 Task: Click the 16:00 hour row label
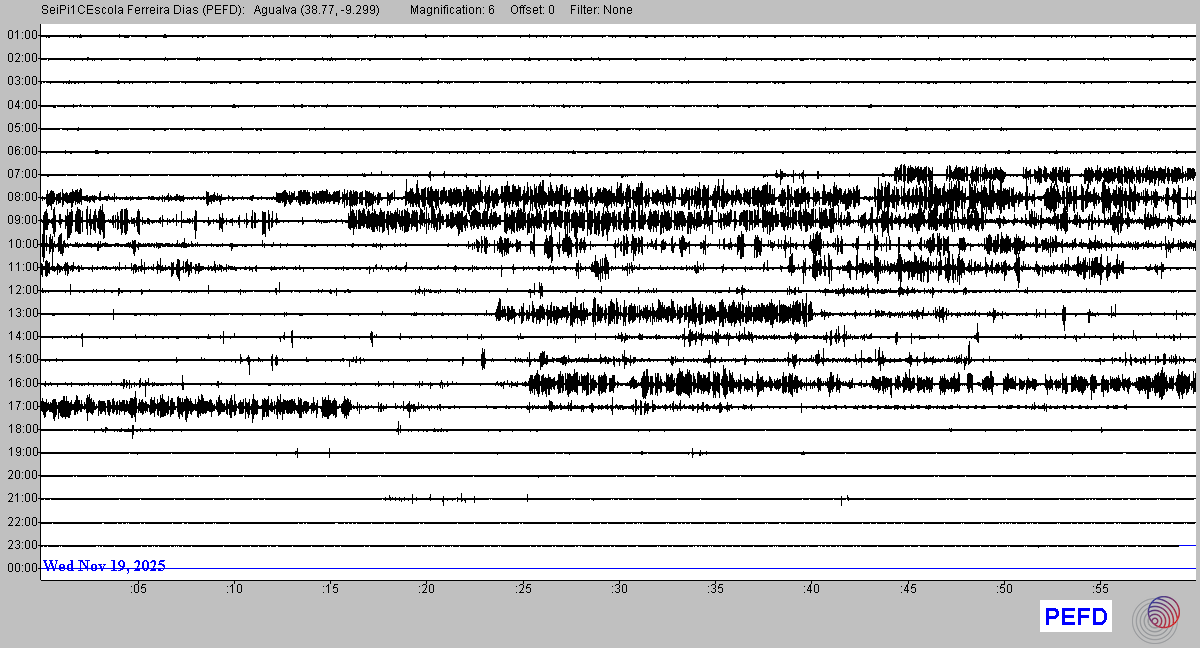pos(21,383)
